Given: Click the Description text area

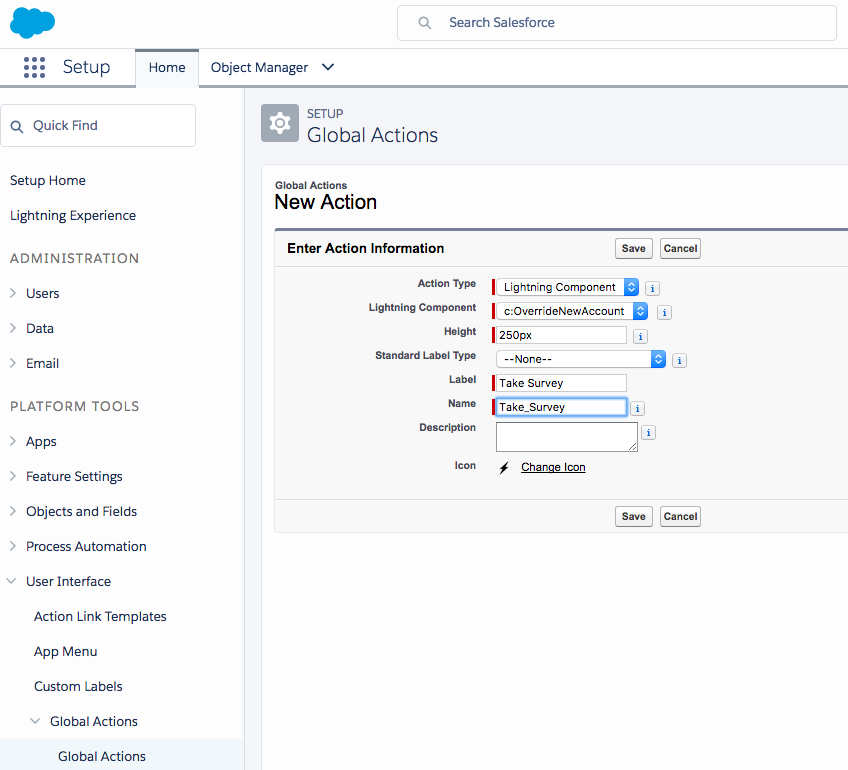Looking at the screenshot, I should (567, 437).
